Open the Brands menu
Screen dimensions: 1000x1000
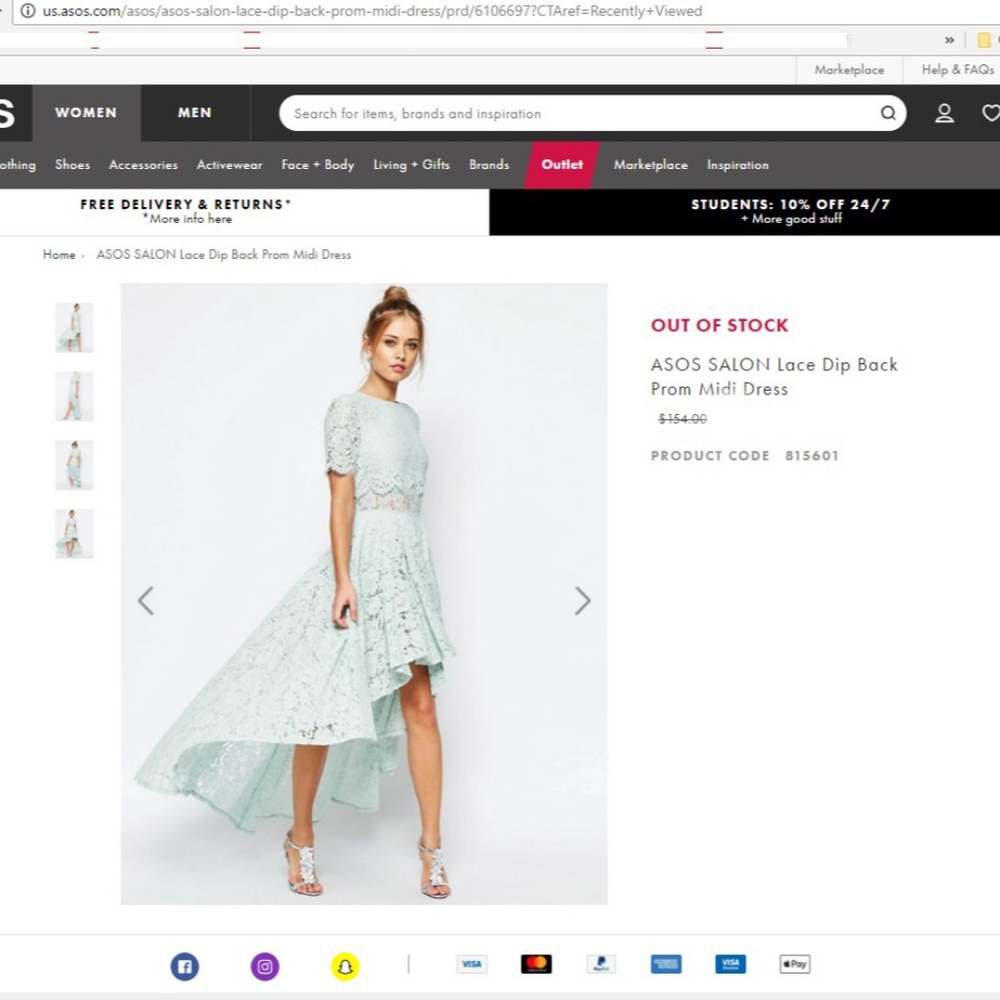click(x=489, y=165)
